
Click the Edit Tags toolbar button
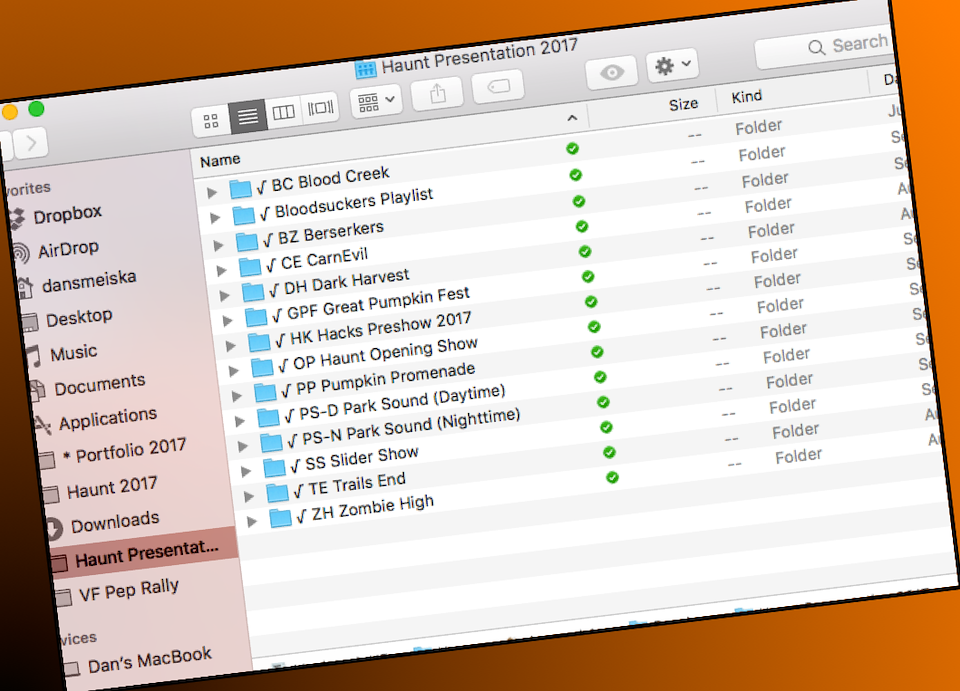point(497,87)
